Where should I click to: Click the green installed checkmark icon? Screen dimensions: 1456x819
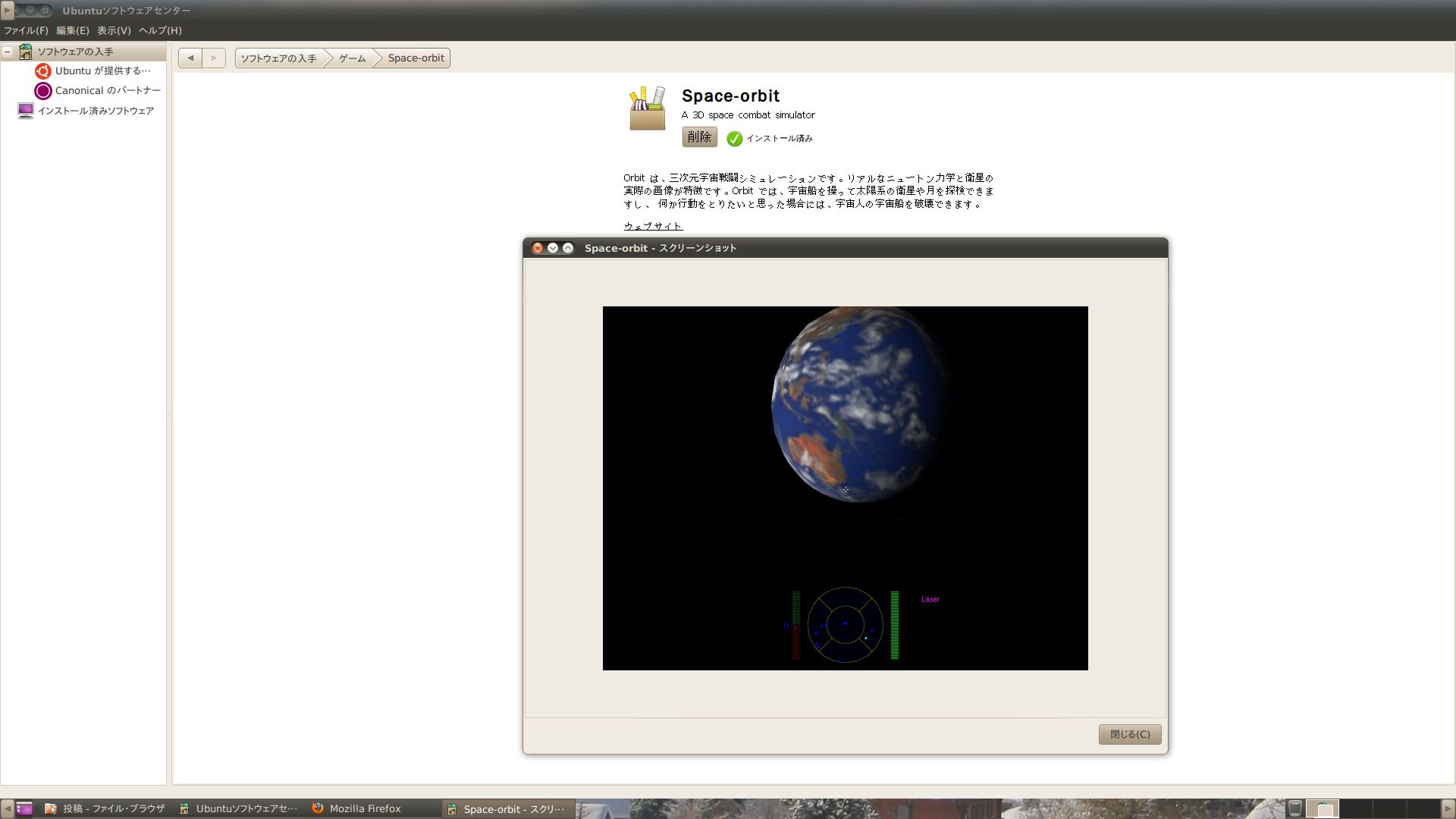[734, 139]
